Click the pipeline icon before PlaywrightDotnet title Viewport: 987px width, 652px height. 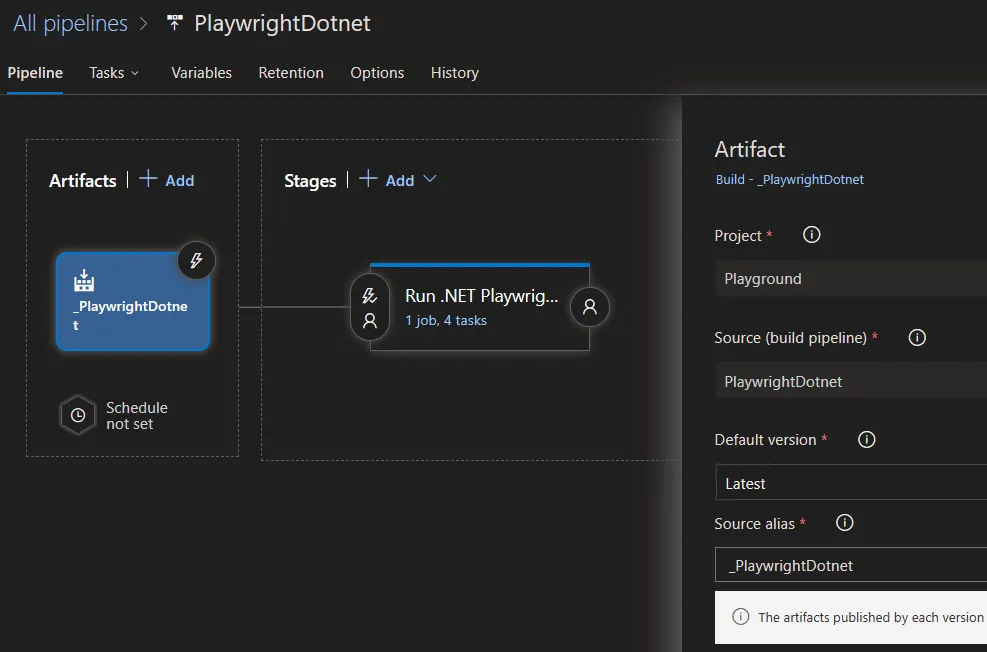[175, 23]
